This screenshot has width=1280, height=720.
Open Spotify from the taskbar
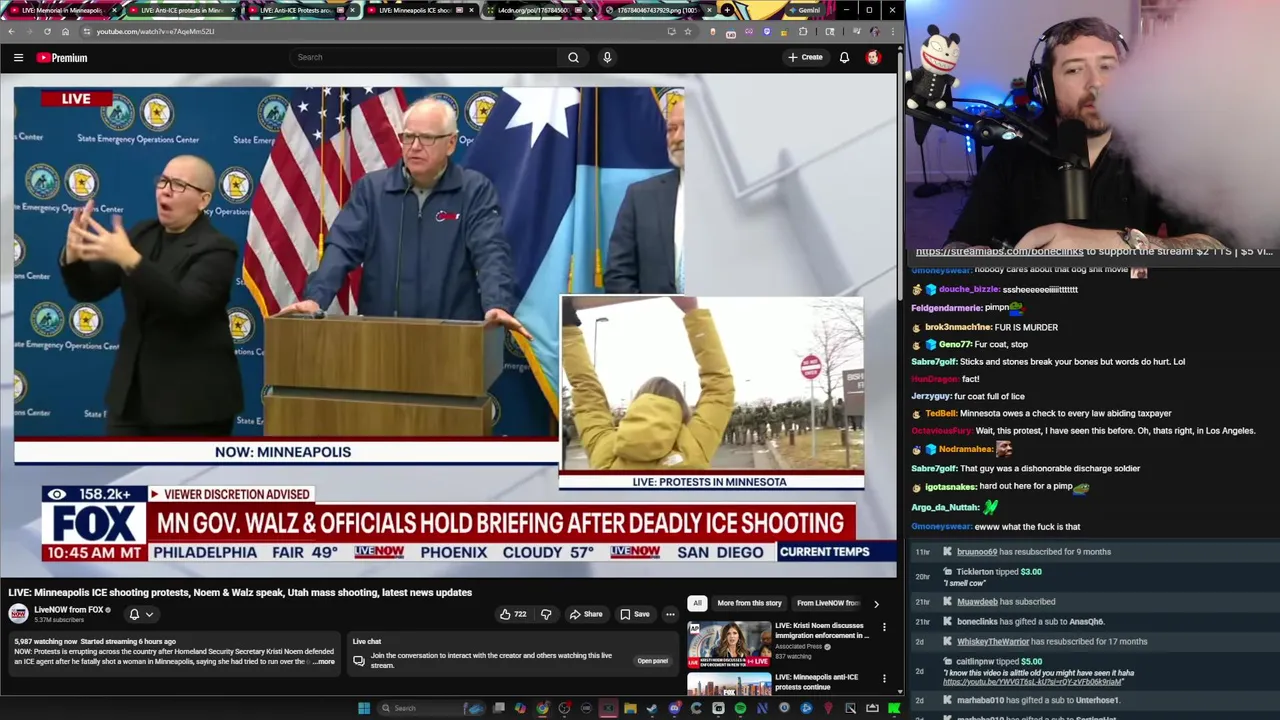click(x=740, y=708)
